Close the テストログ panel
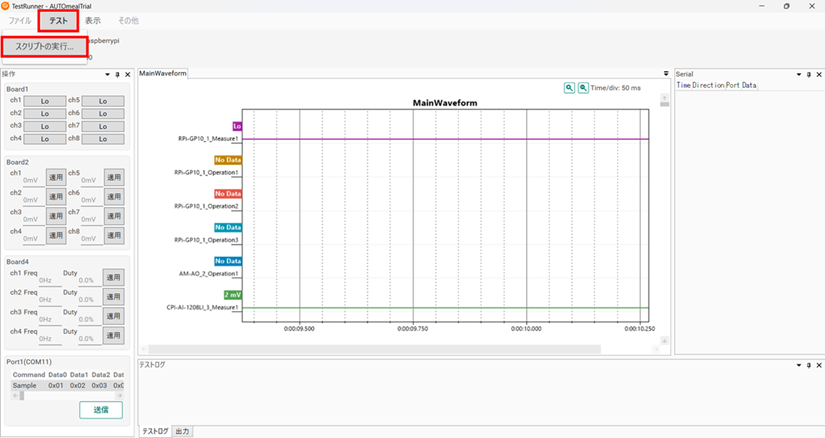Image resolution: width=825 pixels, height=438 pixels. pyautogui.click(x=819, y=364)
